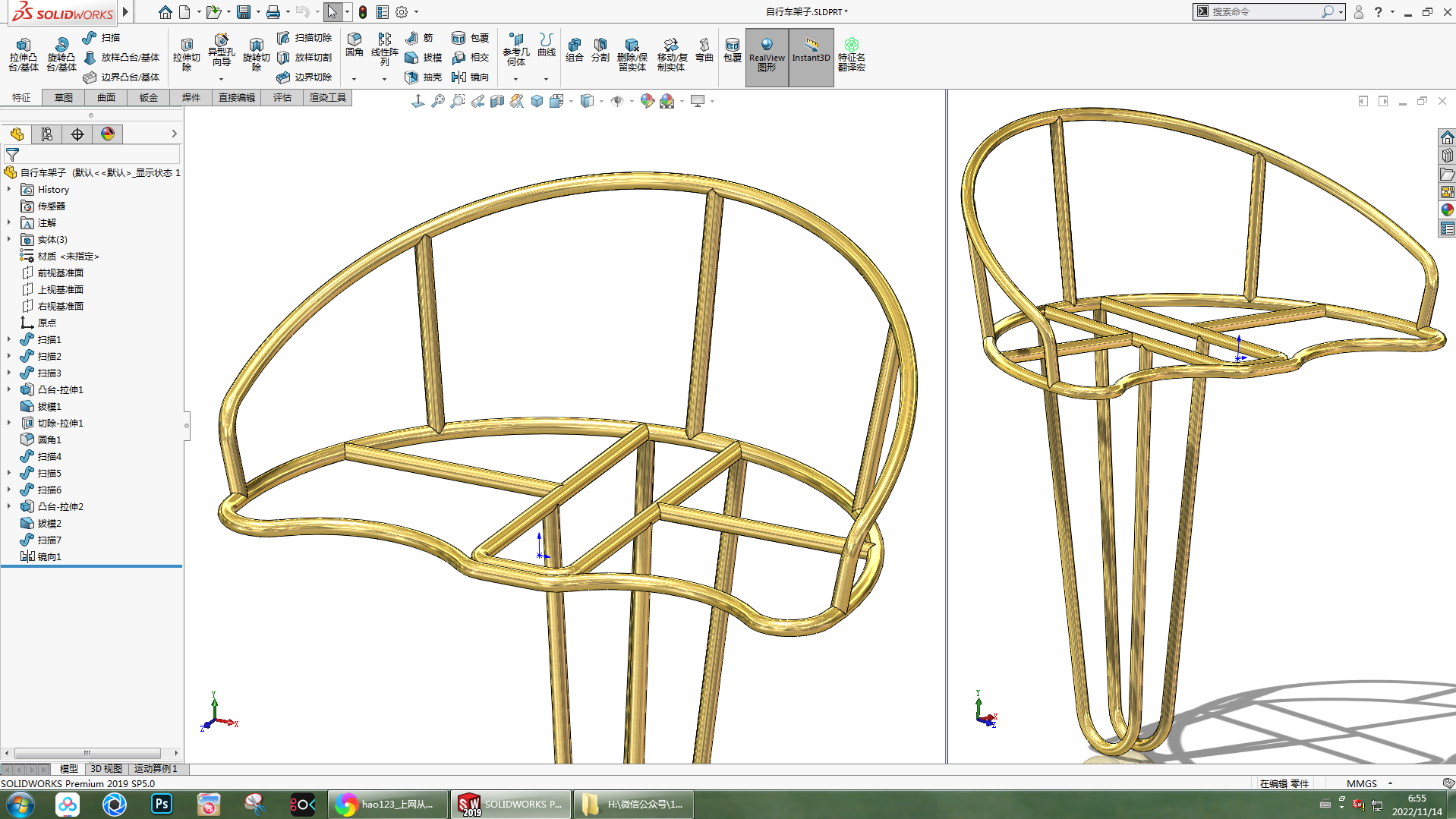This screenshot has width=1456, height=819.
Task: Open the 参考几何体 reference geometry tool
Action: coord(516,50)
